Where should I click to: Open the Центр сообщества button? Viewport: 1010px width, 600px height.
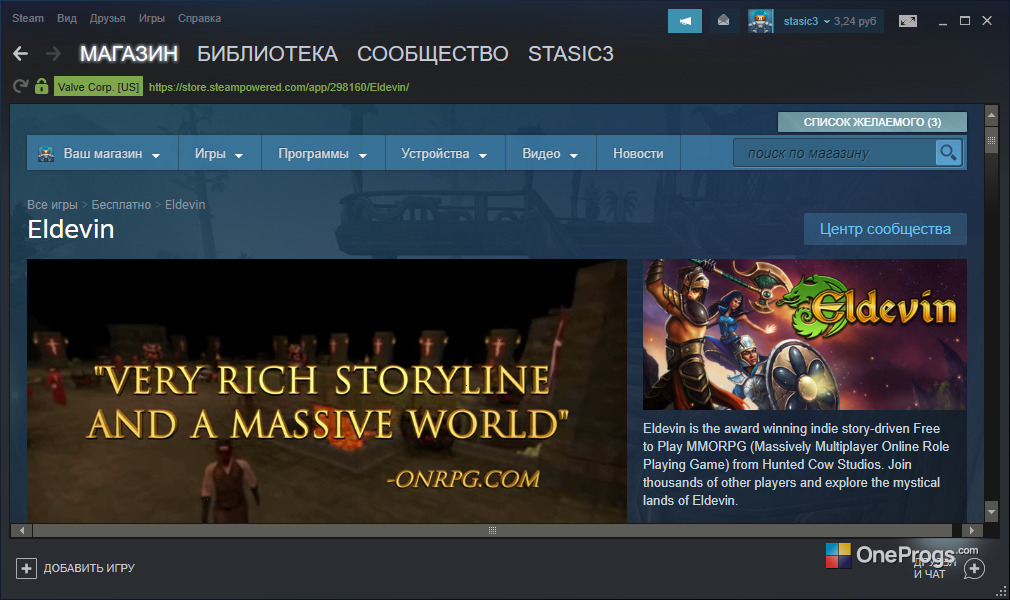(885, 229)
